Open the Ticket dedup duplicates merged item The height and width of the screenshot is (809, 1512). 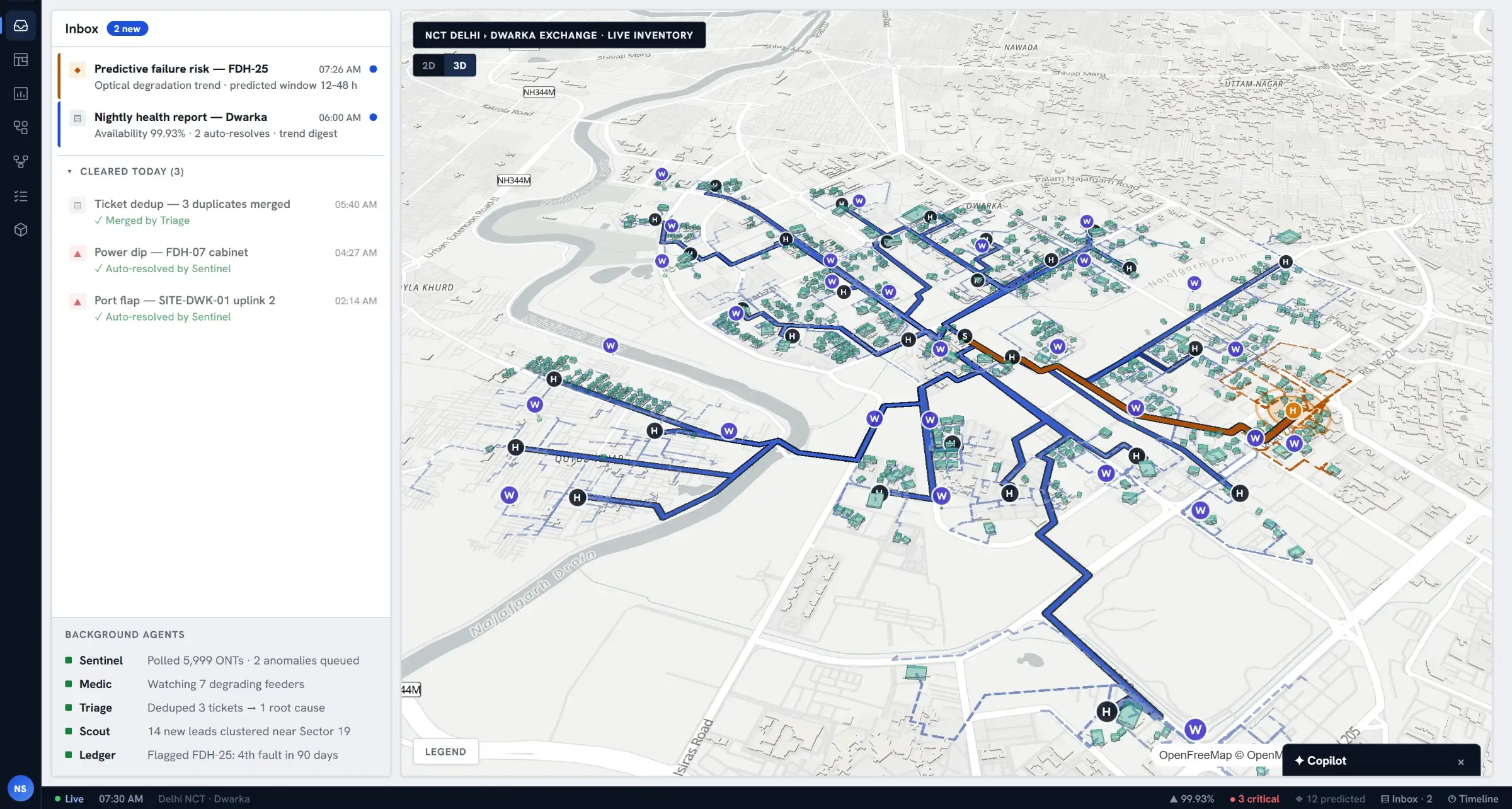221,212
